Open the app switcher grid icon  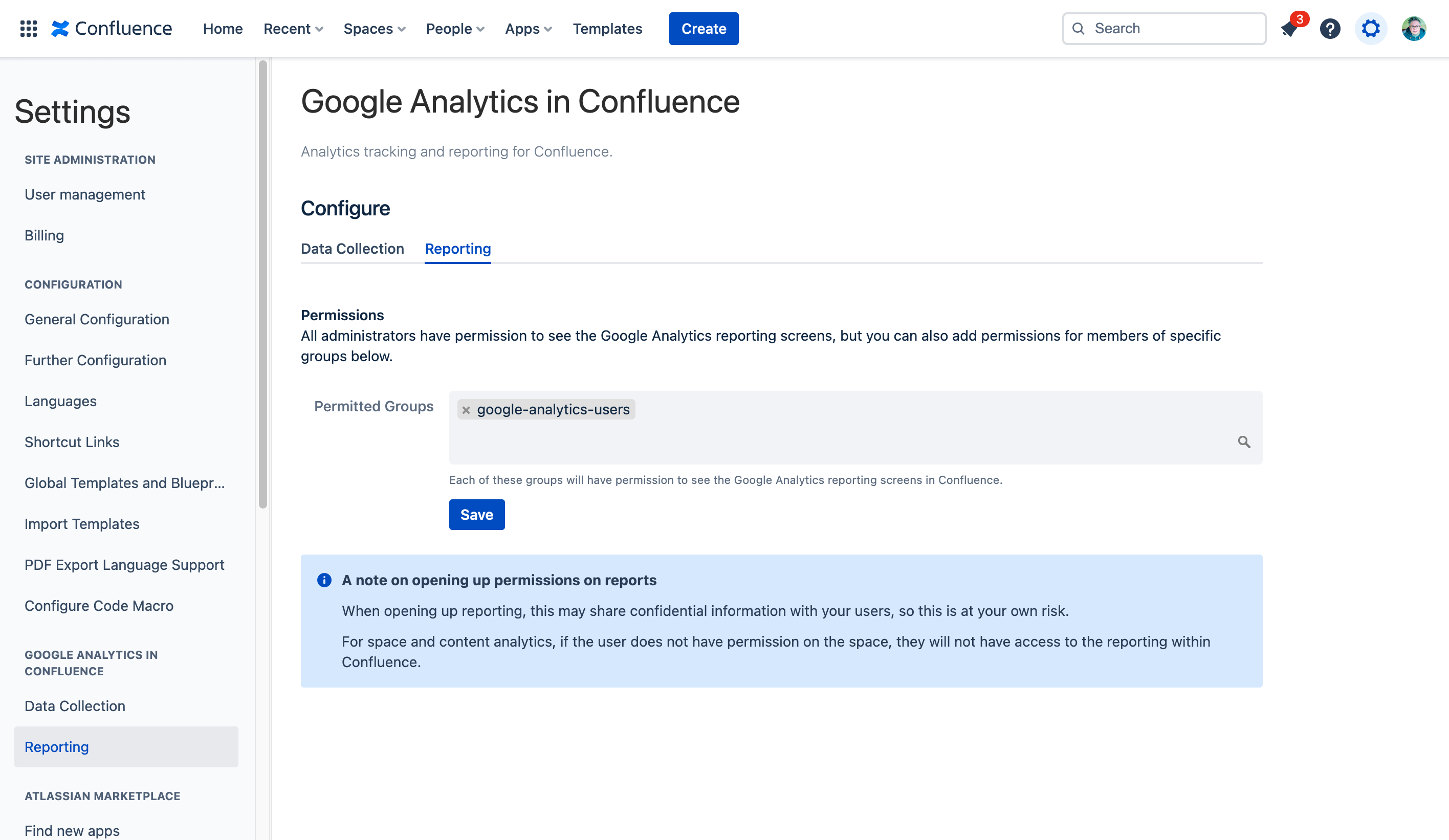28,28
